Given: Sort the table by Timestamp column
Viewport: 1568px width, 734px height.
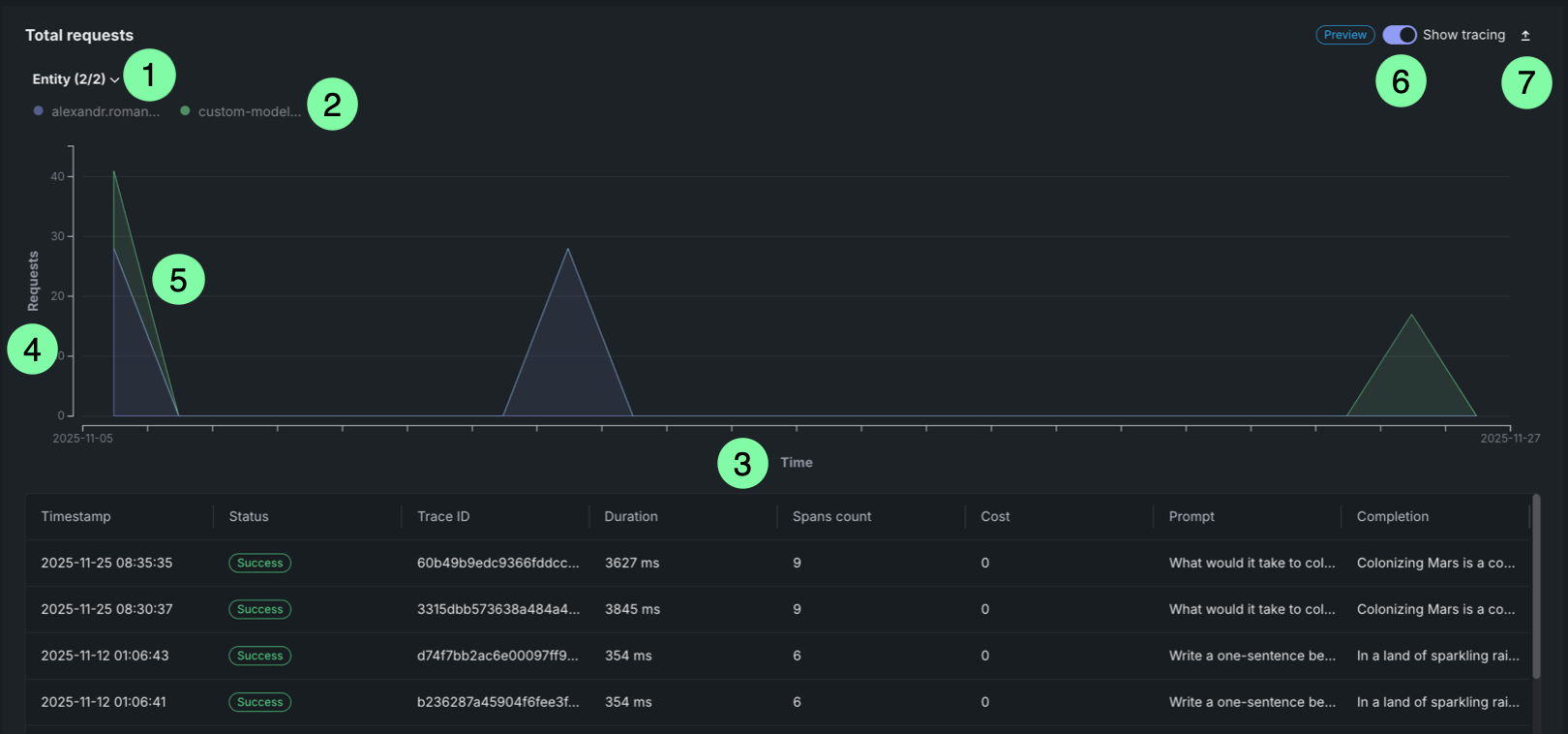Looking at the screenshot, I should pyautogui.click(x=75, y=517).
